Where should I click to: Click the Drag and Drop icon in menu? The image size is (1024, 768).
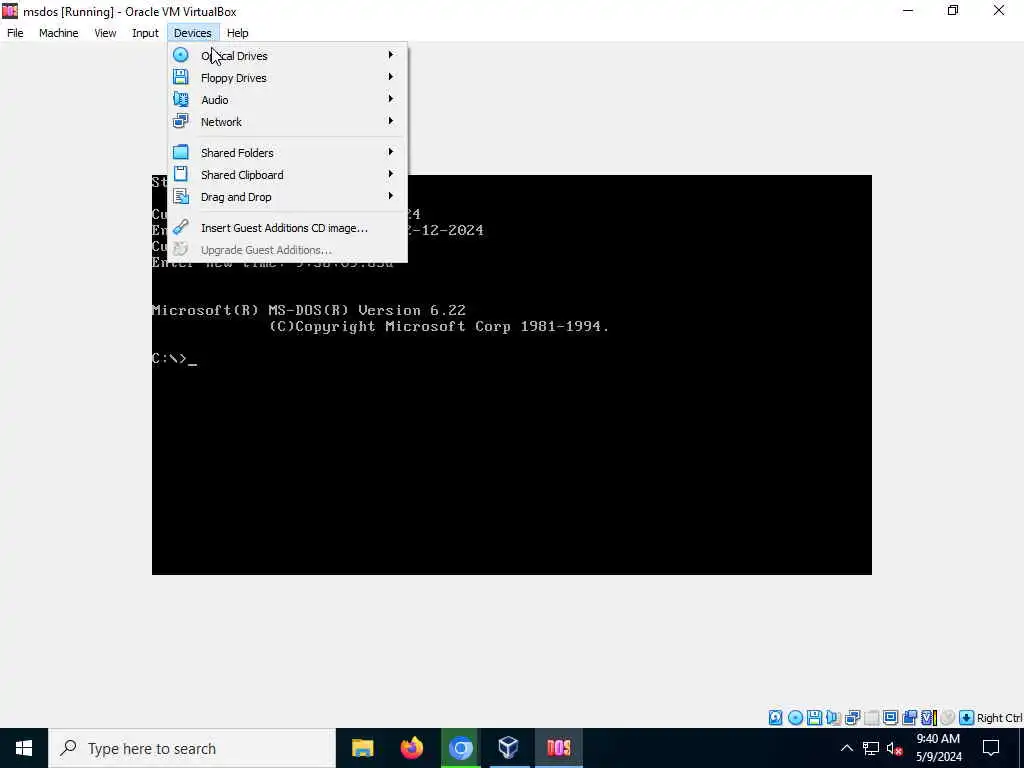tap(180, 197)
